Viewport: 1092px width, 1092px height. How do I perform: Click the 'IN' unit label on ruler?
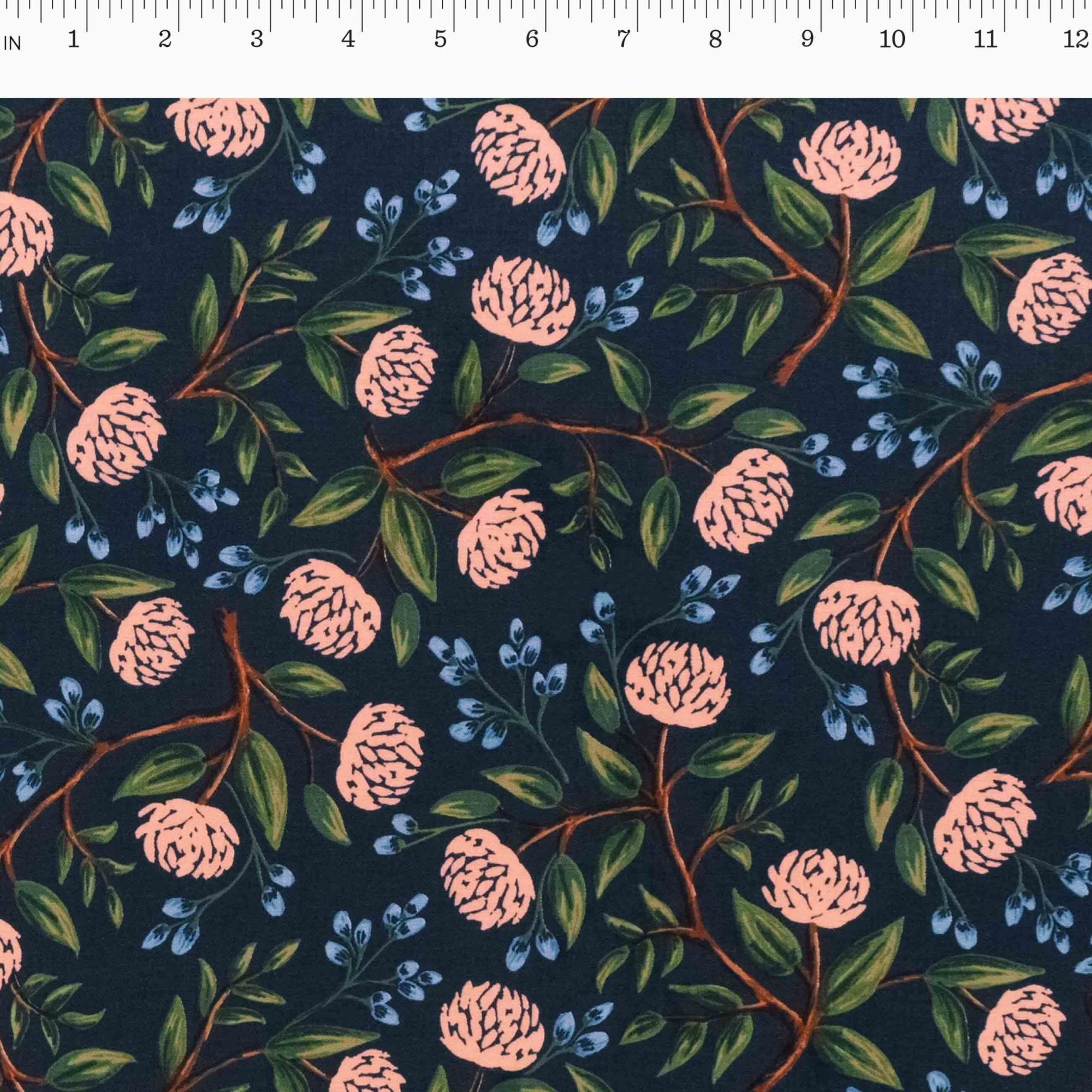12,44
